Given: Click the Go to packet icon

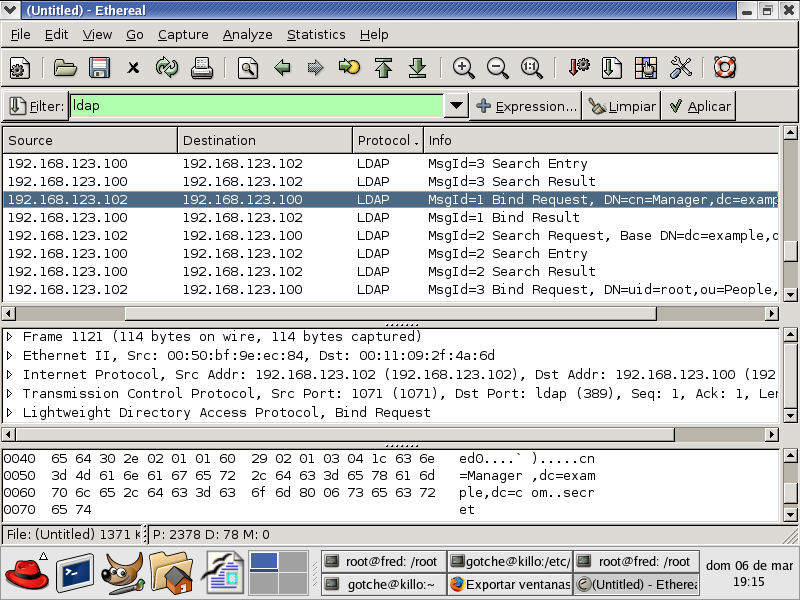Looking at the screenshot, I should pos(349,67).
